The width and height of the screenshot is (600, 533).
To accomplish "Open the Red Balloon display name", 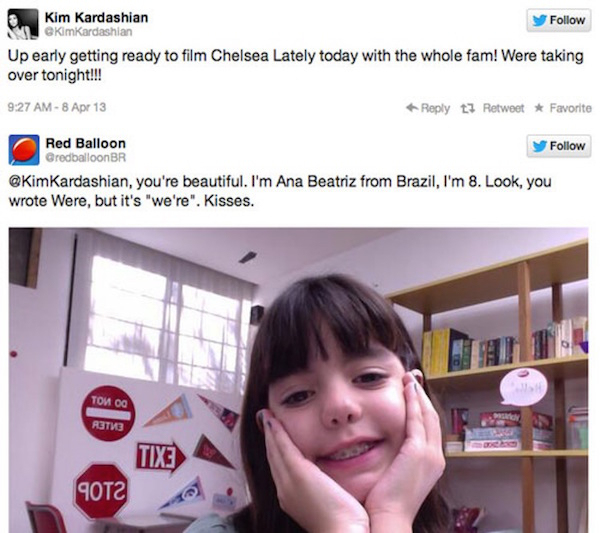I will point(86,143).
